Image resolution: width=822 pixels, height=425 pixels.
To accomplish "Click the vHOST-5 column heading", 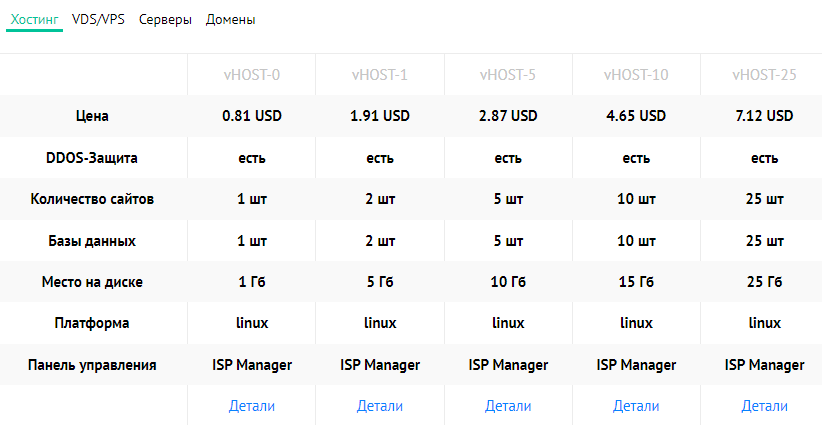I will pos(508,74).
